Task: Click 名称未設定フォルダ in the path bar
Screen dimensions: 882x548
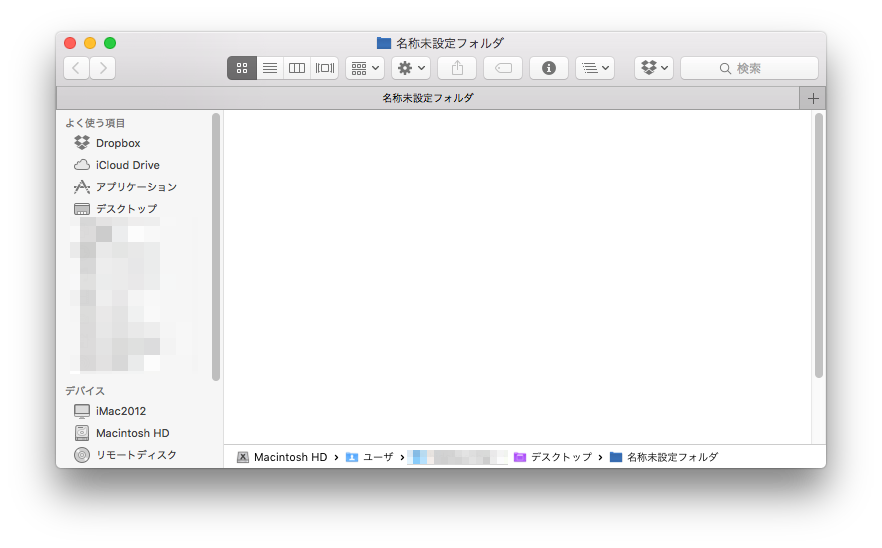Action: click(664, 457)
